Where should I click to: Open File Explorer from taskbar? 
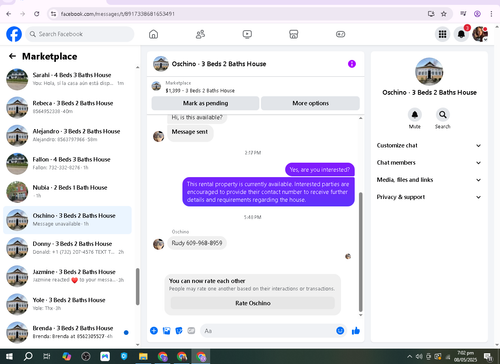click(143, 356)
